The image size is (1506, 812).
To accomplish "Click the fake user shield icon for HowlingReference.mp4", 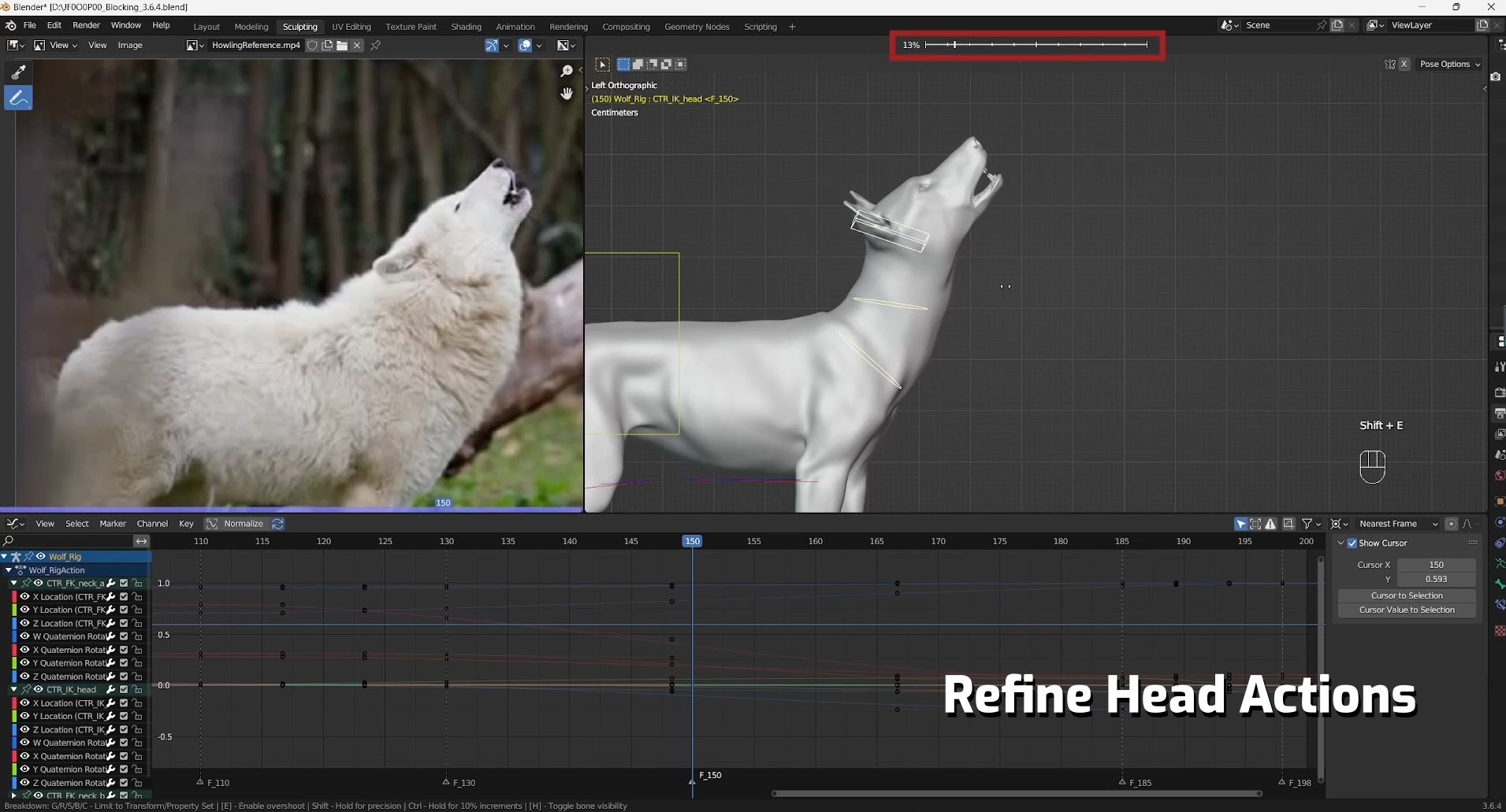I will (x=312, y=46).
